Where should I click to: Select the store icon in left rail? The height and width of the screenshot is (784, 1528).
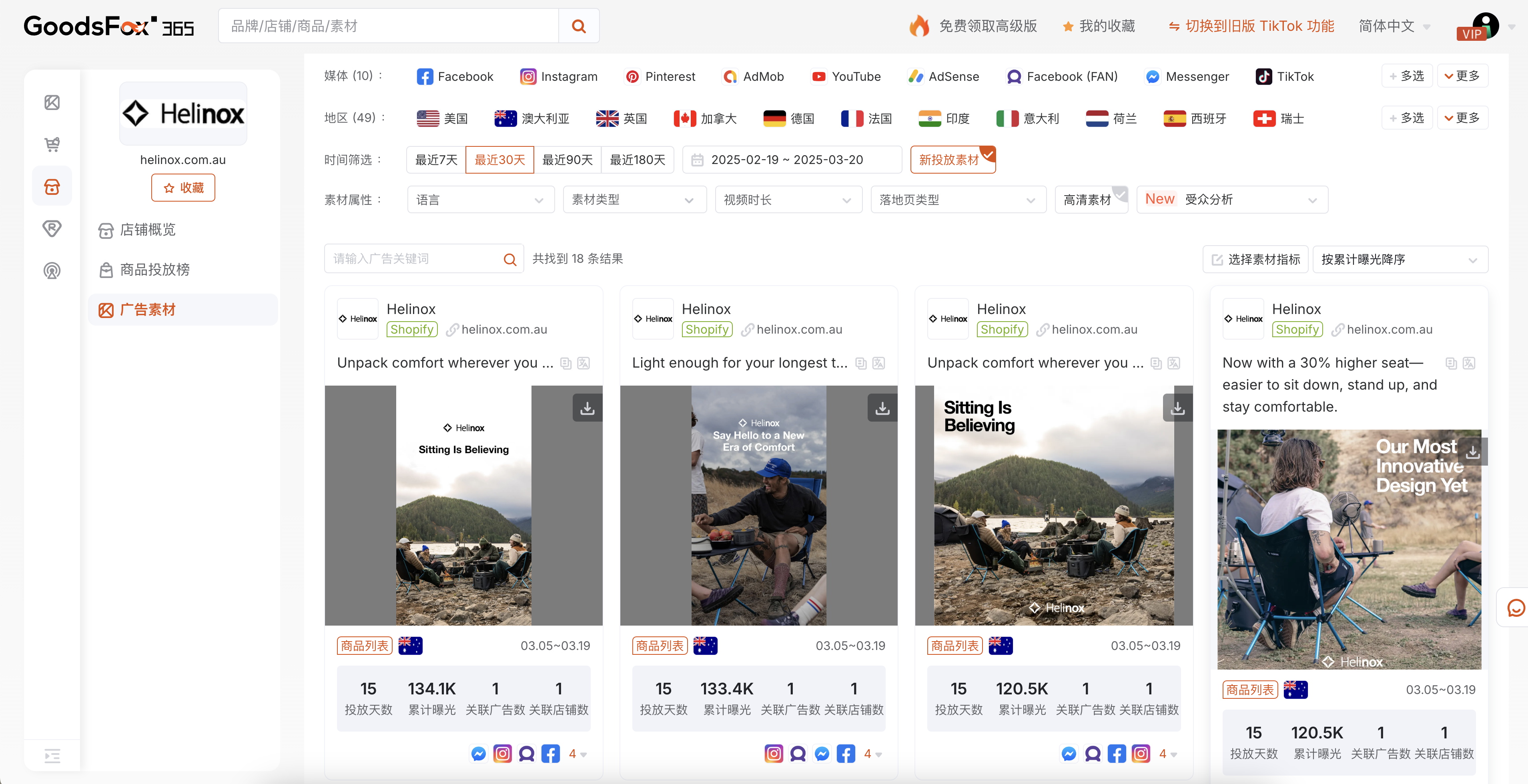click(x=52, y=187)
